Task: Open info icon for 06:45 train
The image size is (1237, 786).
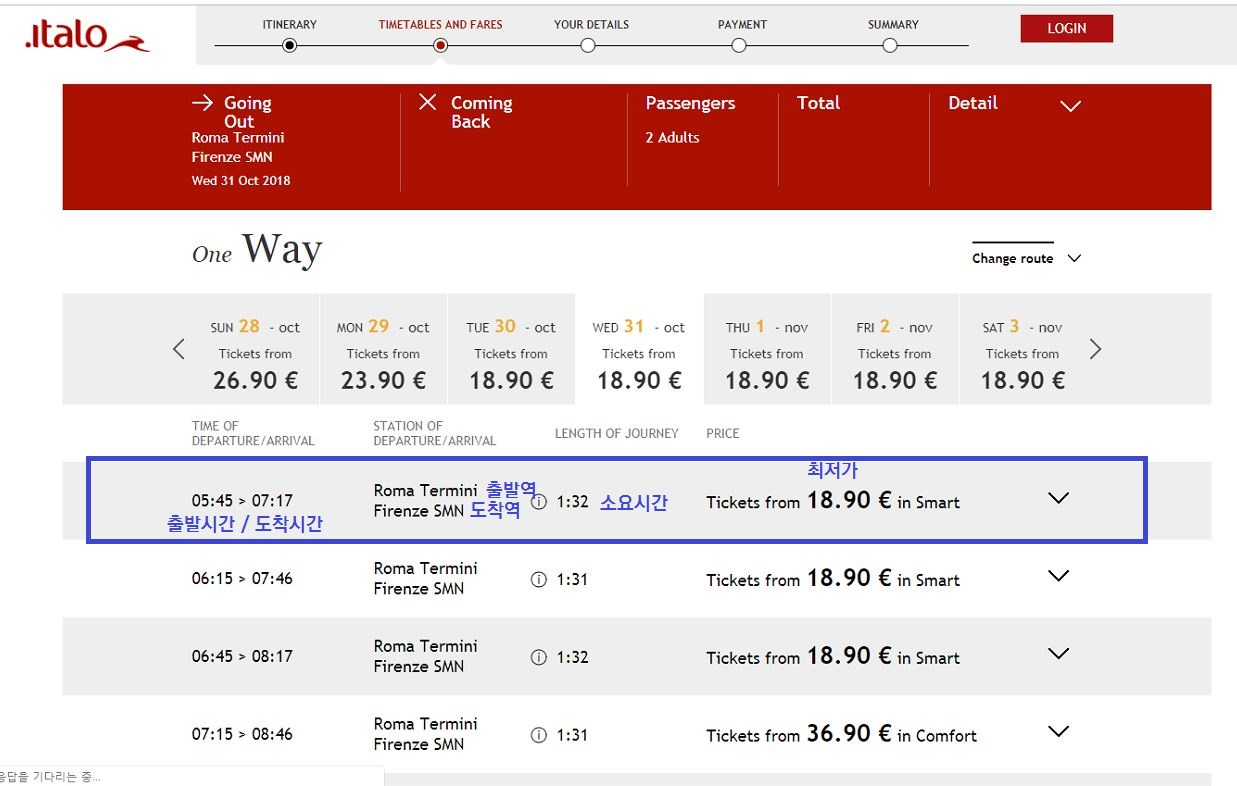Action: (539, 658)
